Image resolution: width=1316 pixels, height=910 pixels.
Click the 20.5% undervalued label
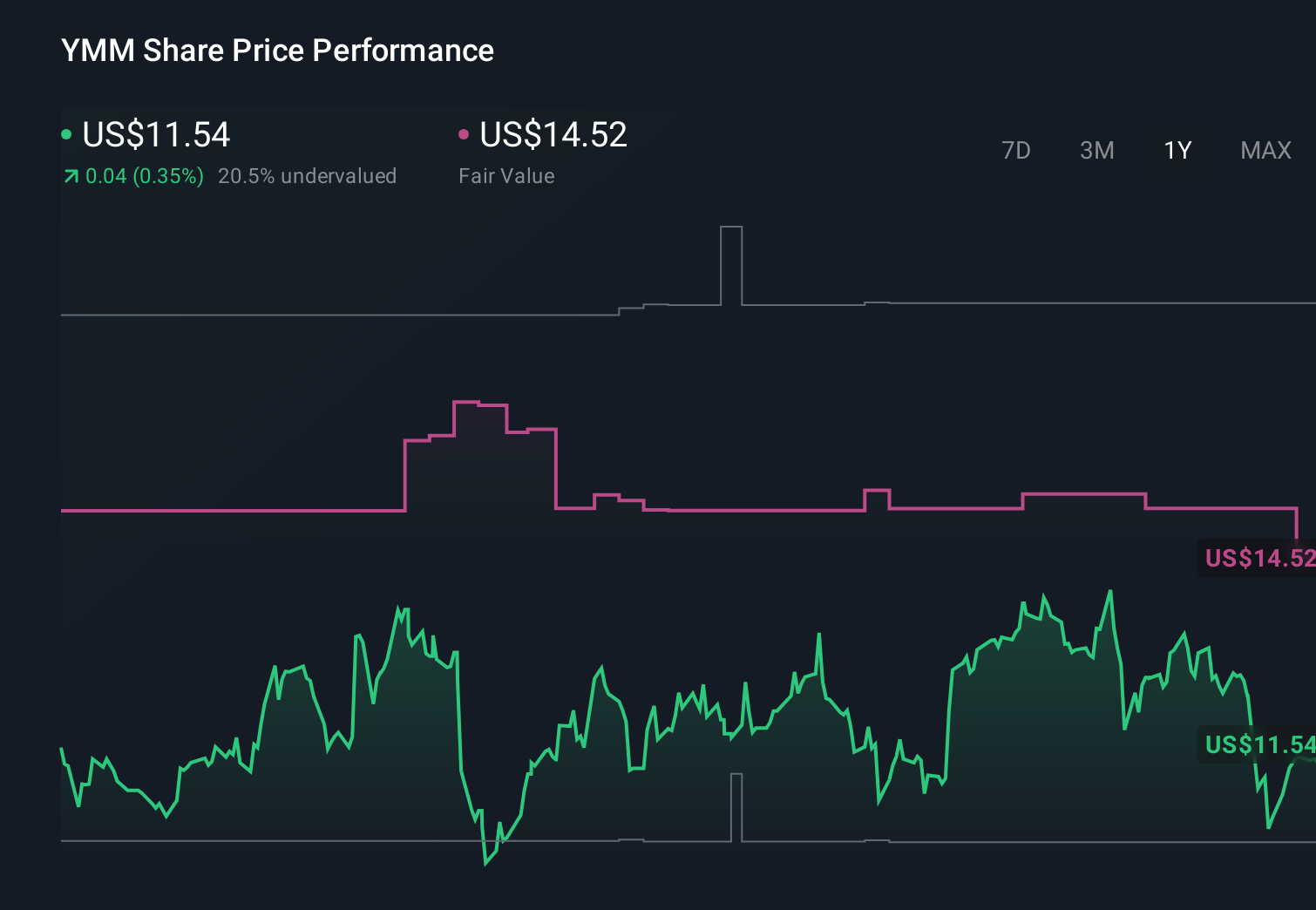coord(309,175)
